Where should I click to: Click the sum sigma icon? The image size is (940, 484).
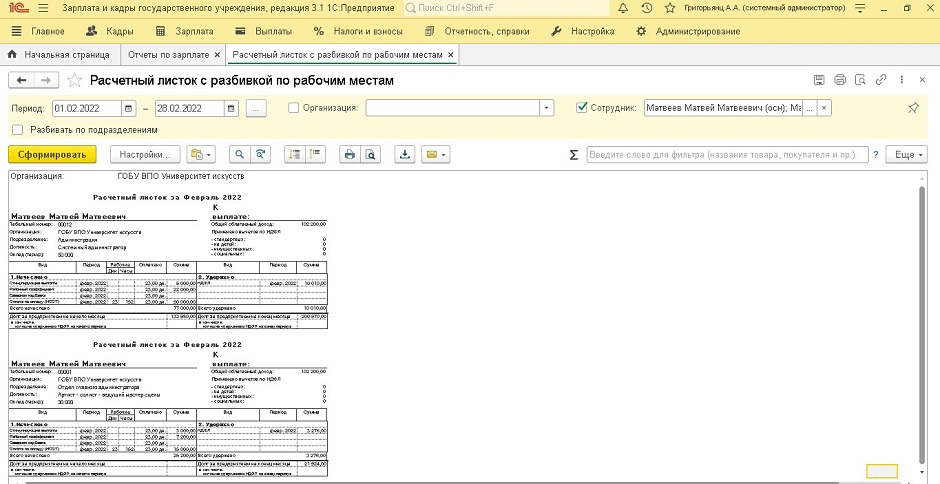pyautogui.click(x=573, y=155)
